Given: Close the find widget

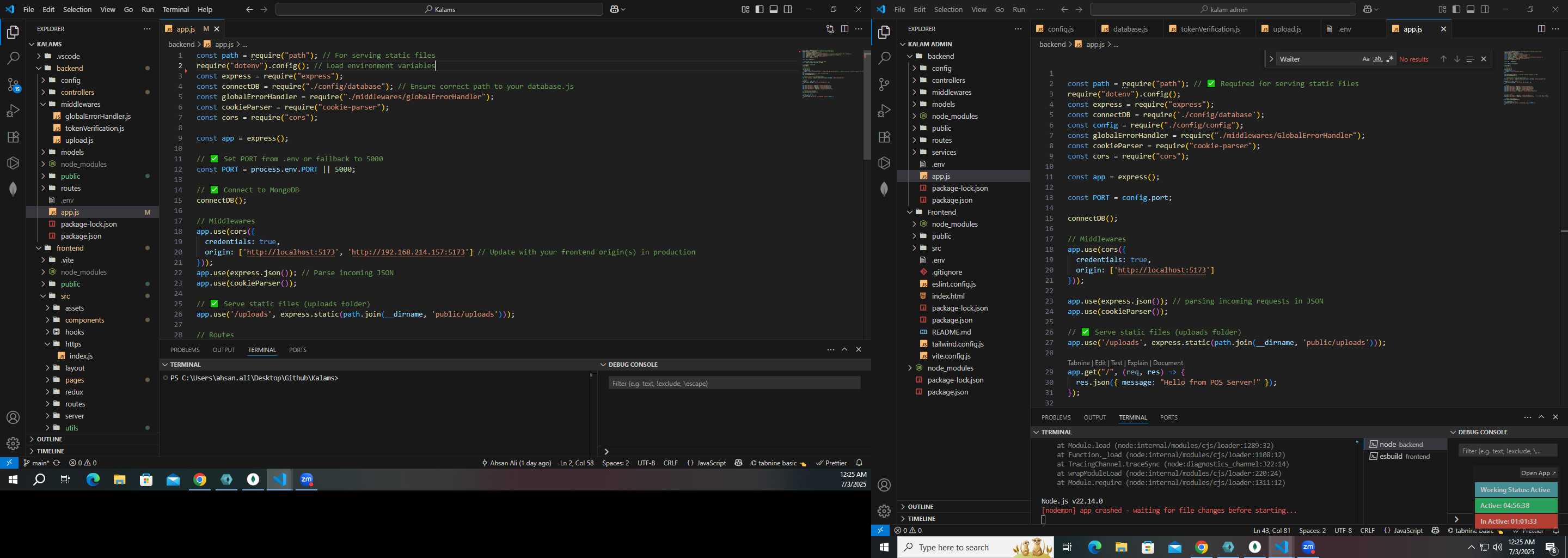Looking at the screenshot, I should [1484, 59].
